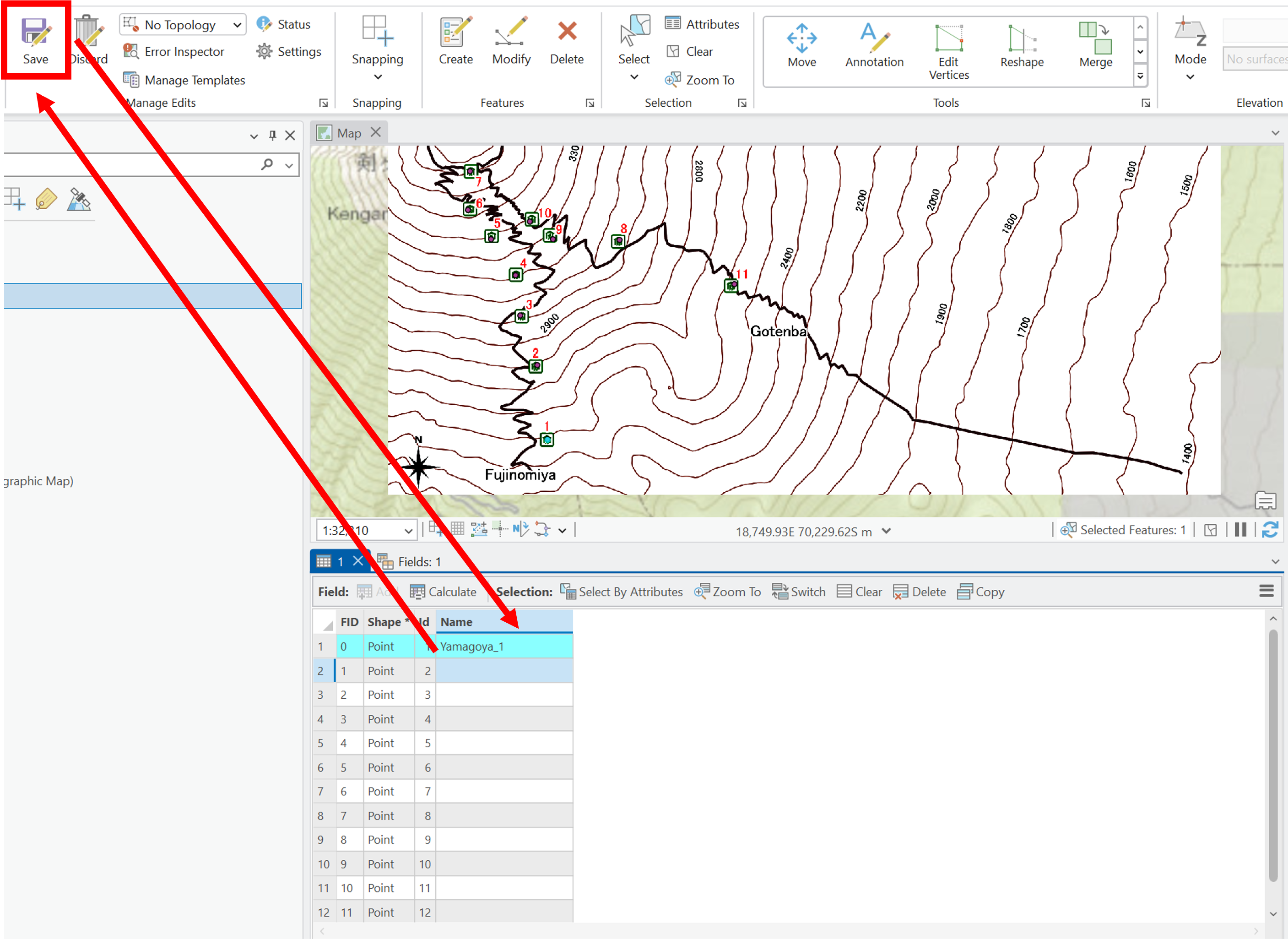Discard edits using the trash icon
The height and width of the screenshot is (940, 1288).
89,40
